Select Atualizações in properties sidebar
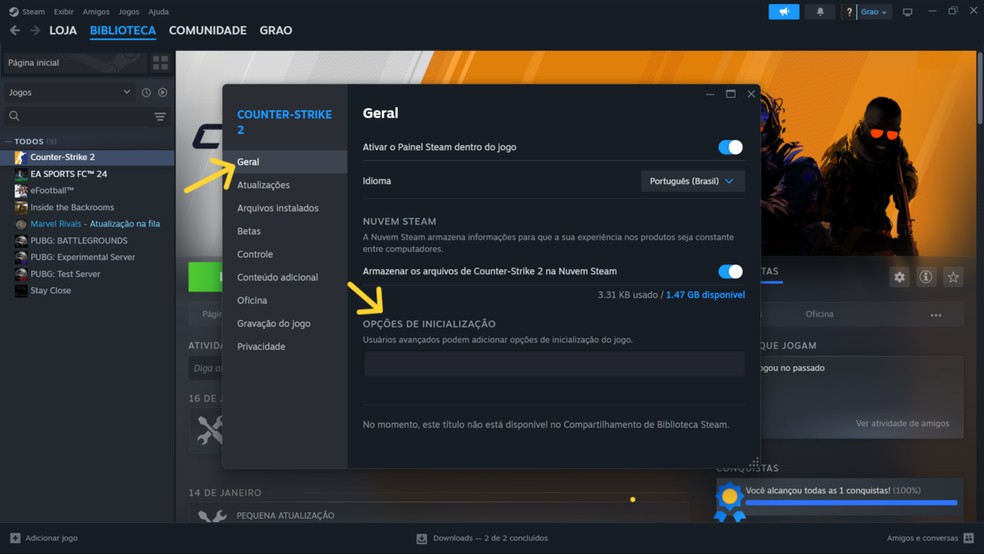 point(285,185)
